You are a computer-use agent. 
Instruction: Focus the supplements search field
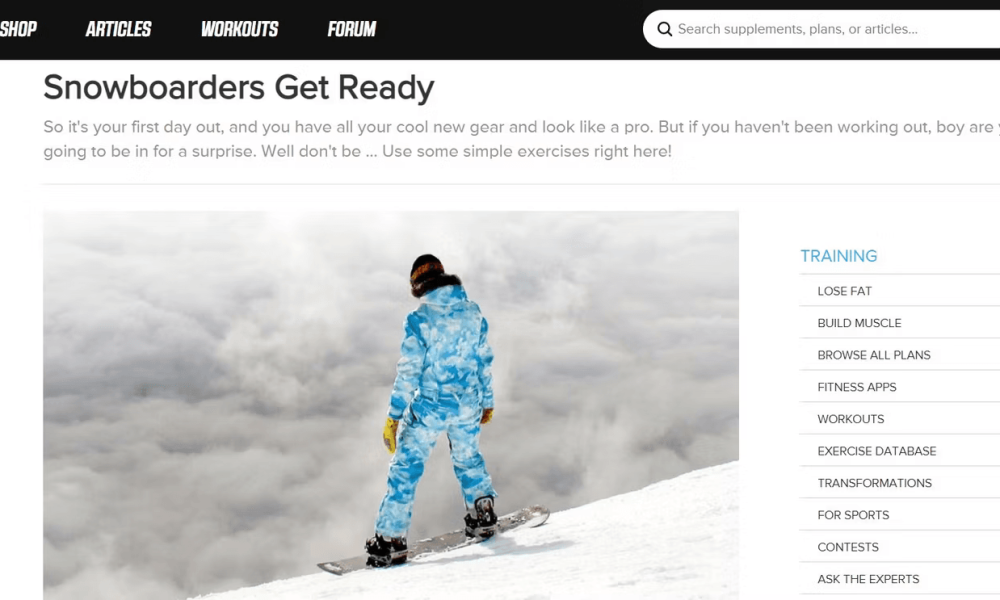point(821,29)
